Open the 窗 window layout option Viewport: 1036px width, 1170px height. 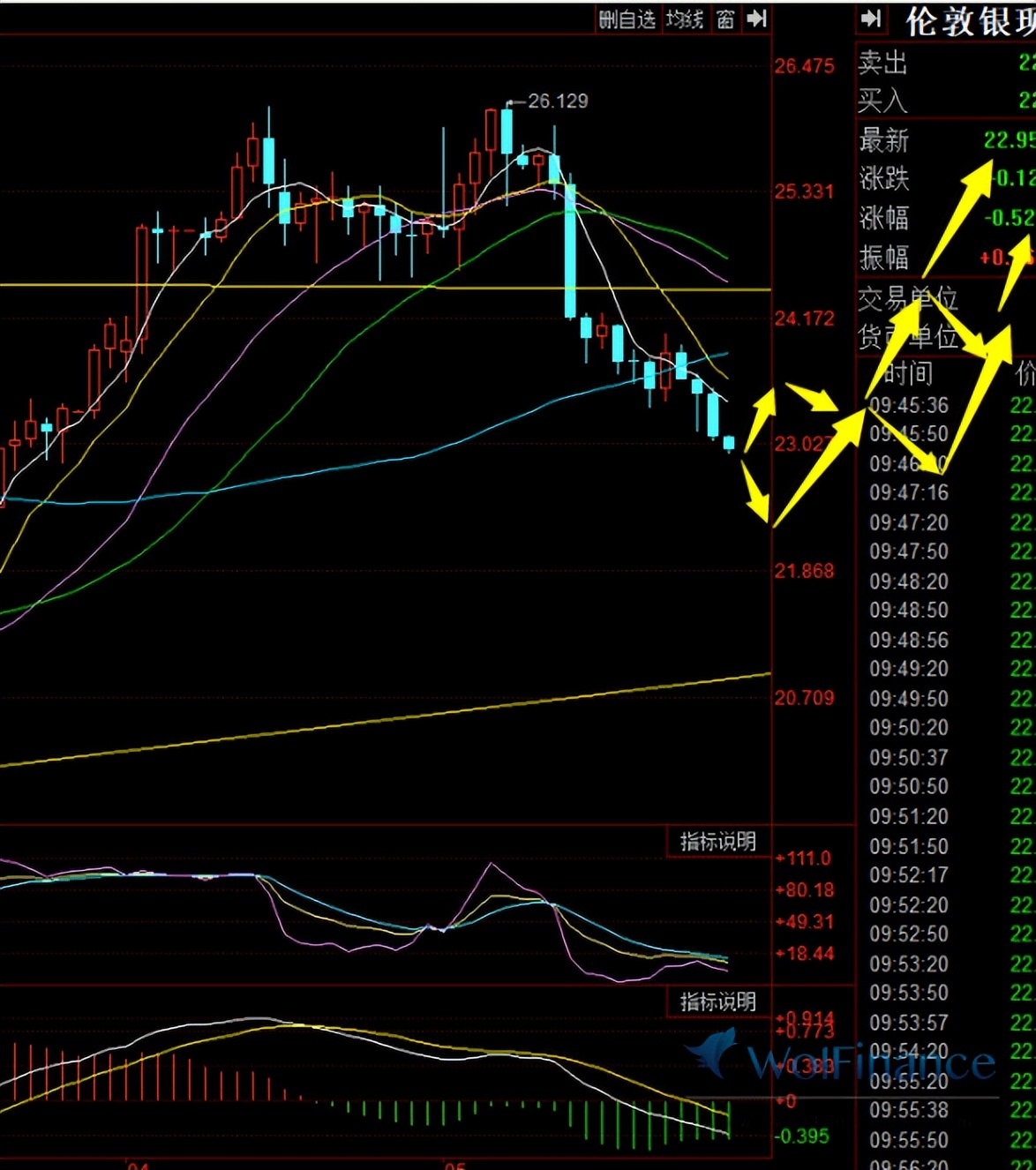point(725,19)
